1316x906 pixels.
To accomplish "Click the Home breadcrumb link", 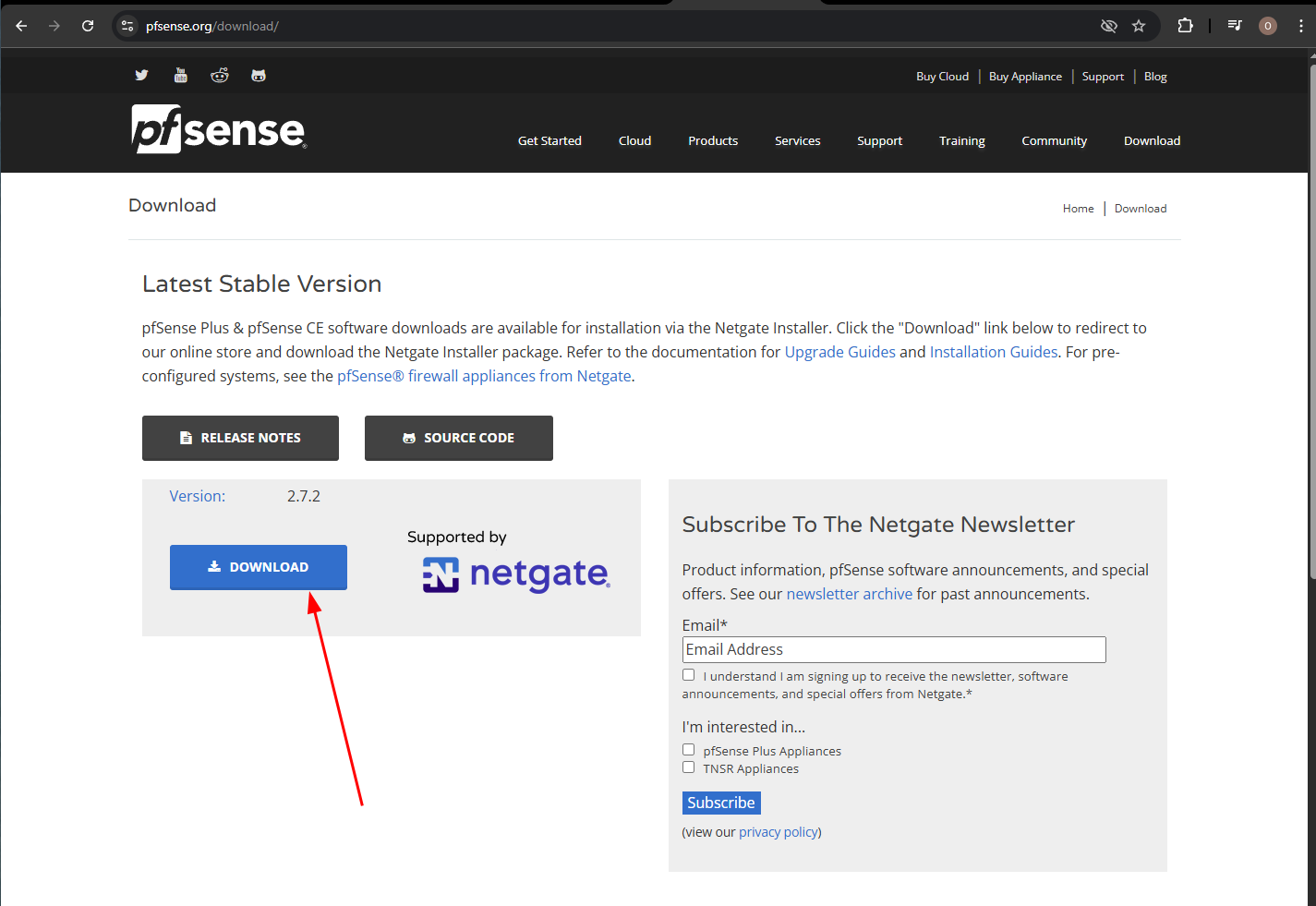I will pyautogui.click(x=1078, y=209).
